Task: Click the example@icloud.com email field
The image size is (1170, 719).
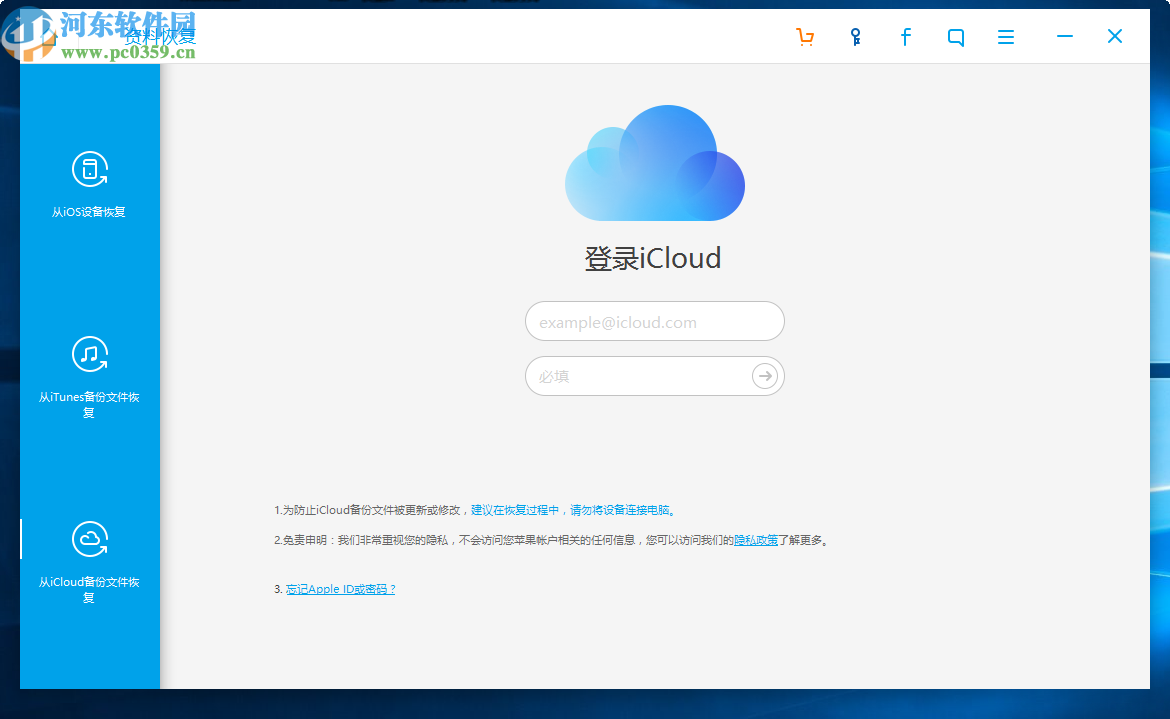Action: click(x=655, y=321)
